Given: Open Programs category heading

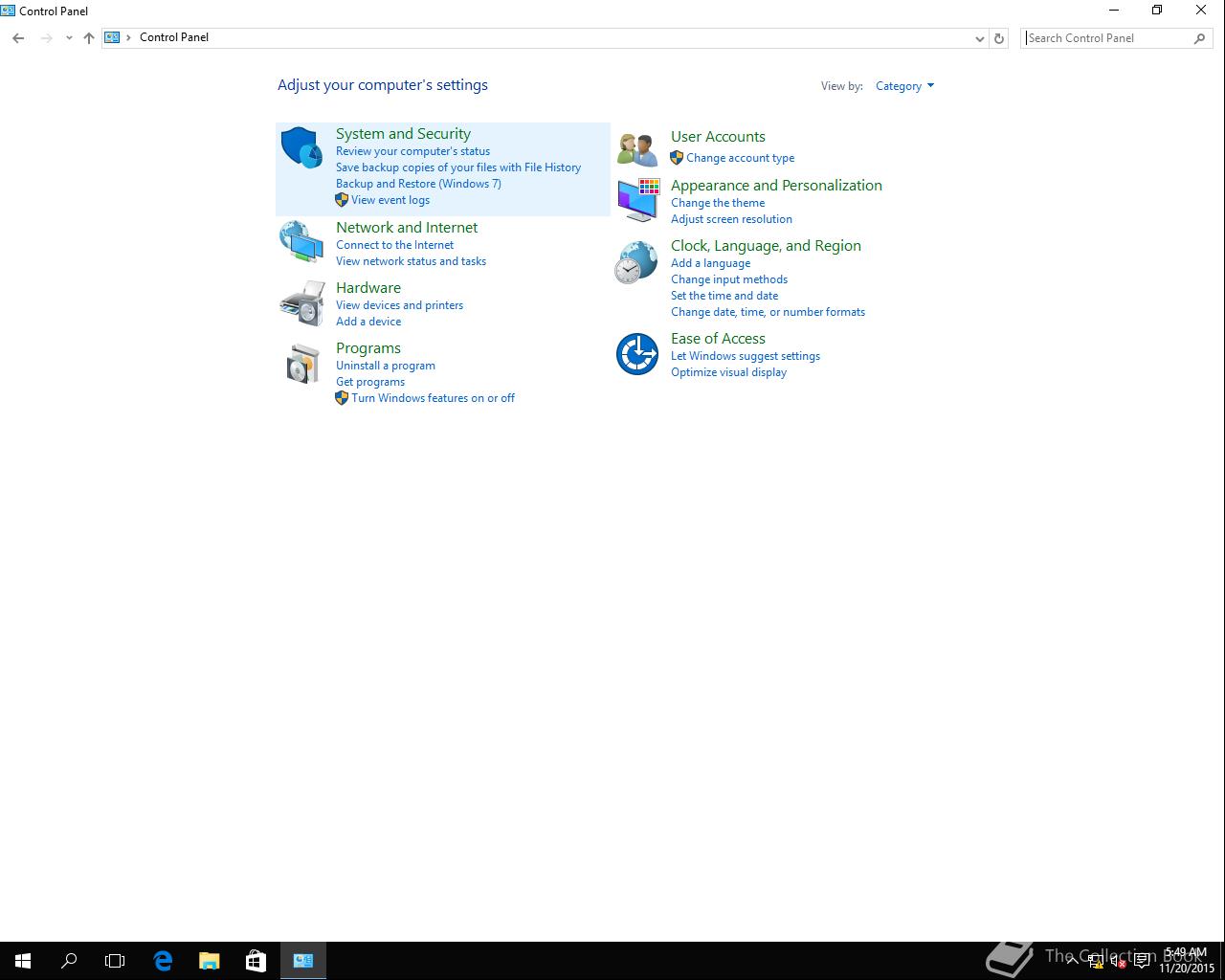Looking at the screenshot, I should point(368,348).
